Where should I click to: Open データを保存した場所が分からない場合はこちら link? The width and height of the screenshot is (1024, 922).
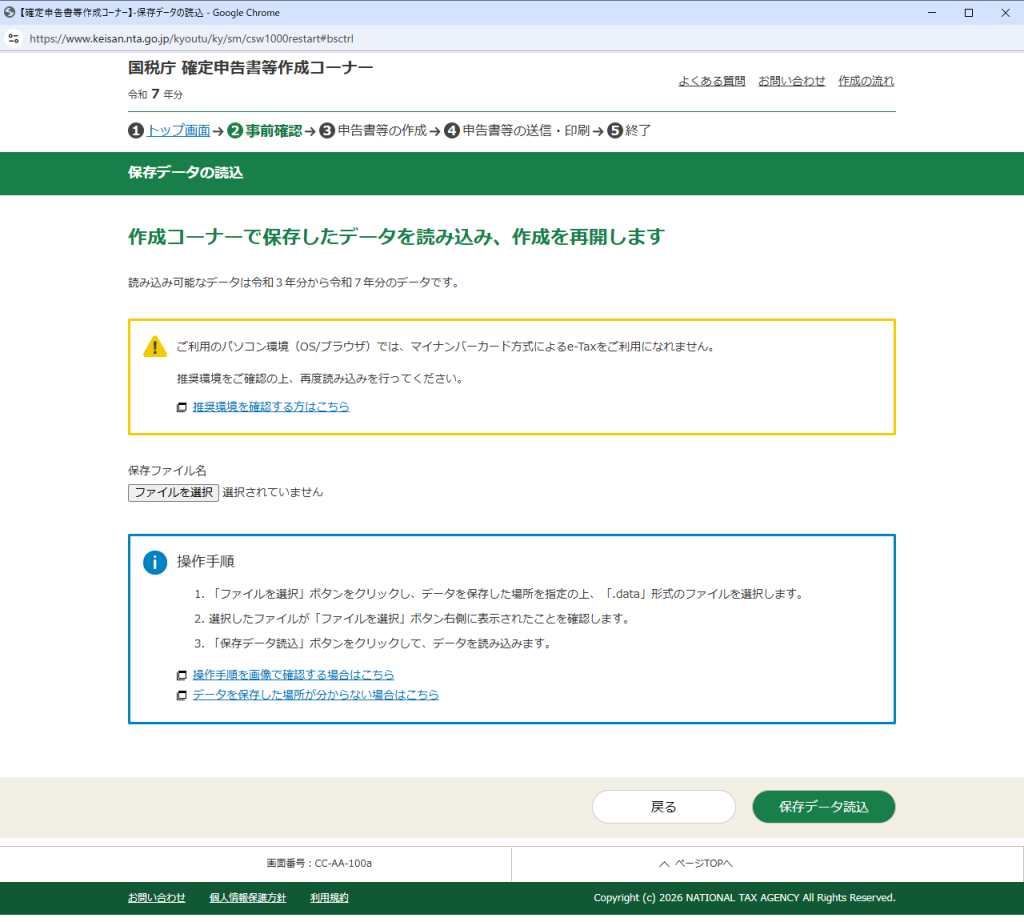click(315, 695)
